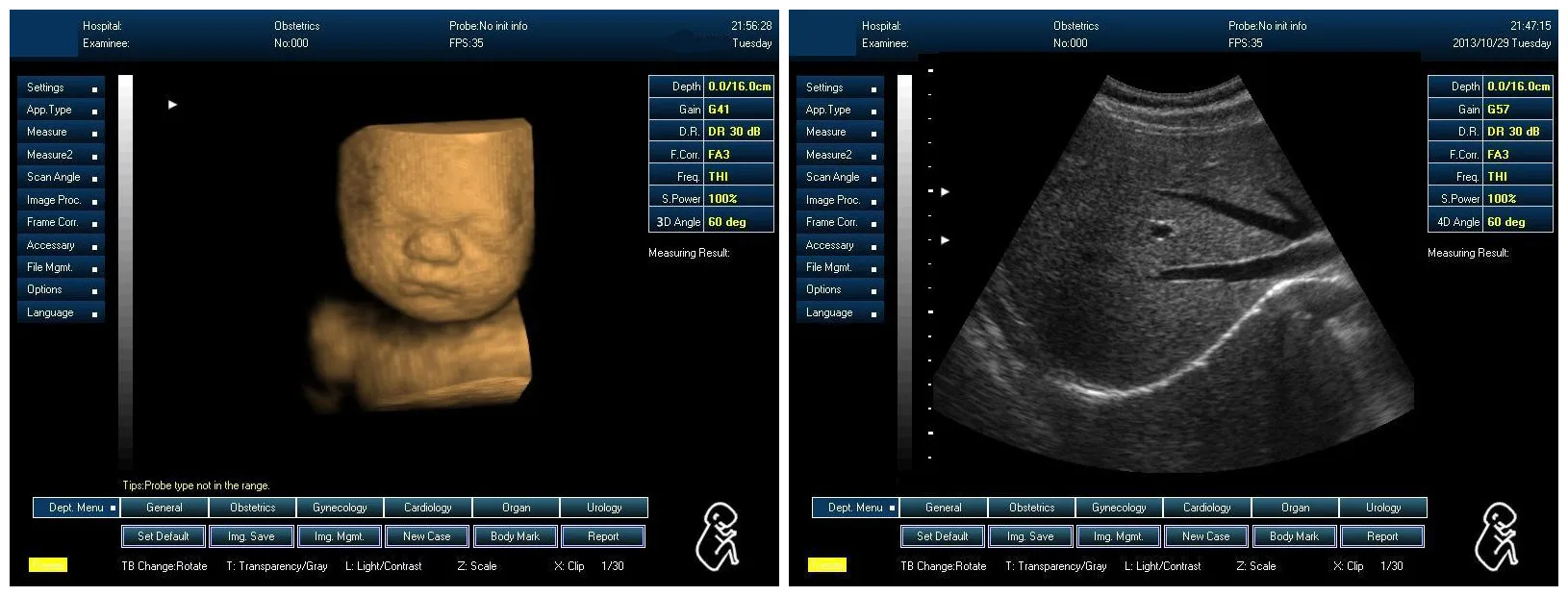This screenshot has width=1568, height=596.
Task: Select Organ tab in right liver scan window
Action: [x=1296, y=508]
